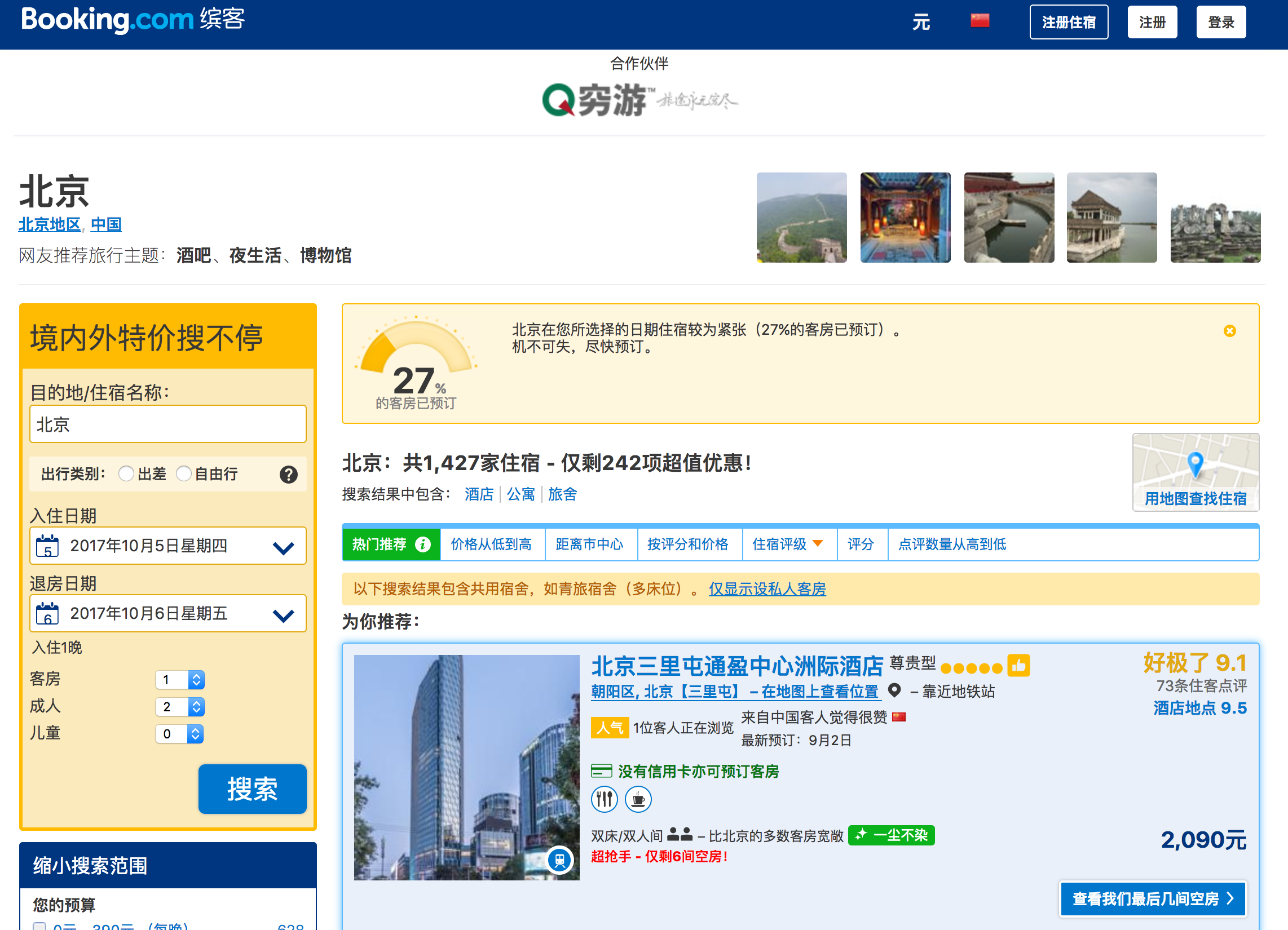Select the 距离市中心 sorting option

pos(591,544)
